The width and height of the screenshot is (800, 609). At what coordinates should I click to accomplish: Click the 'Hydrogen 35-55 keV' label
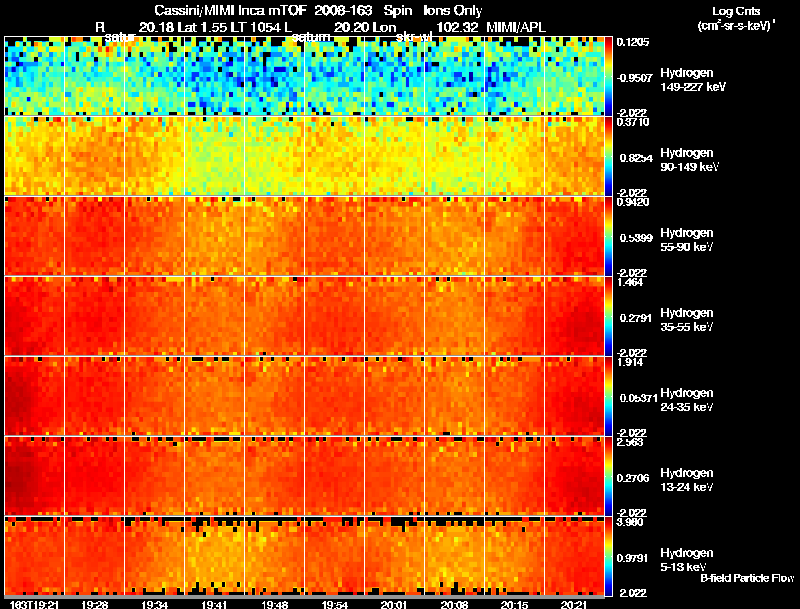(687, 320)
